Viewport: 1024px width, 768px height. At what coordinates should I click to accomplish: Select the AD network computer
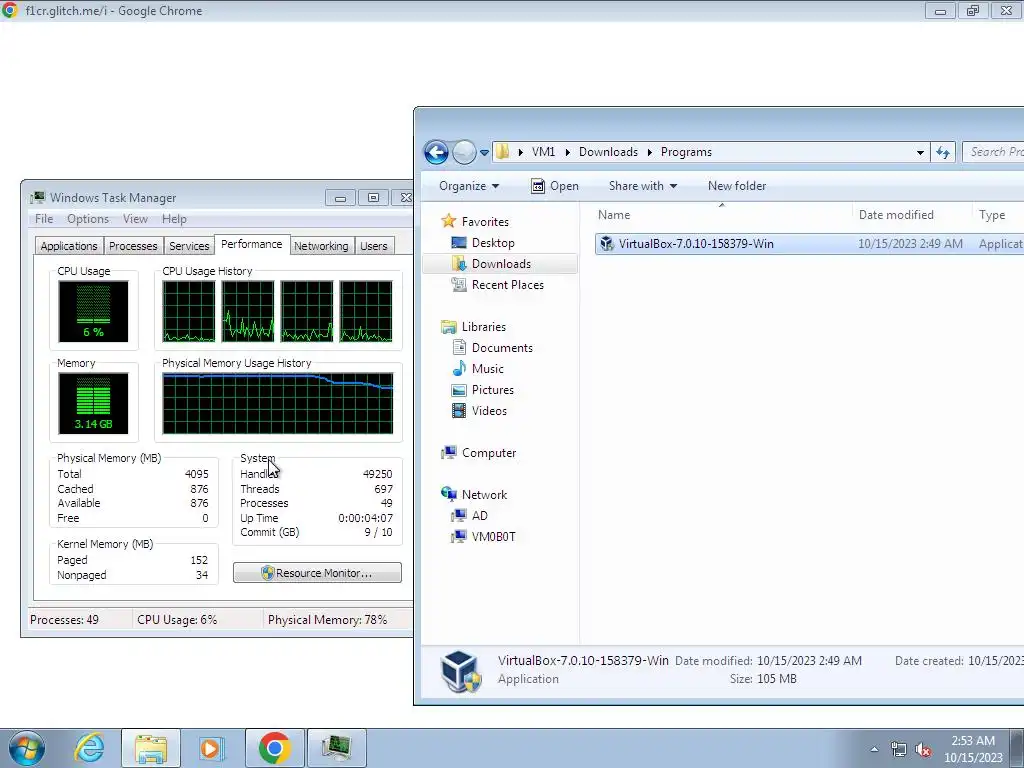(x=479, y=516)
